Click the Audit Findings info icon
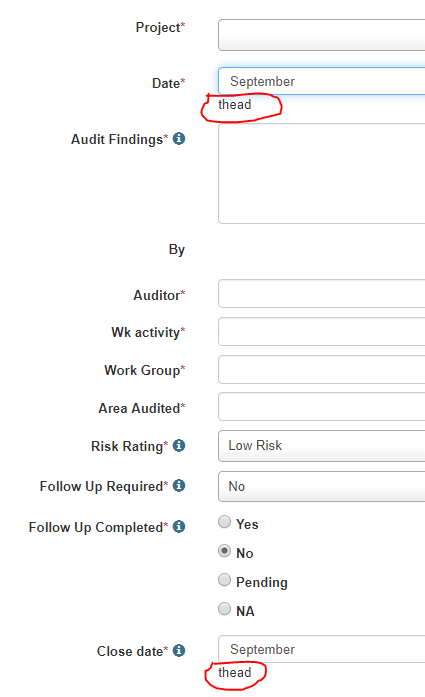 coord(179,139)
